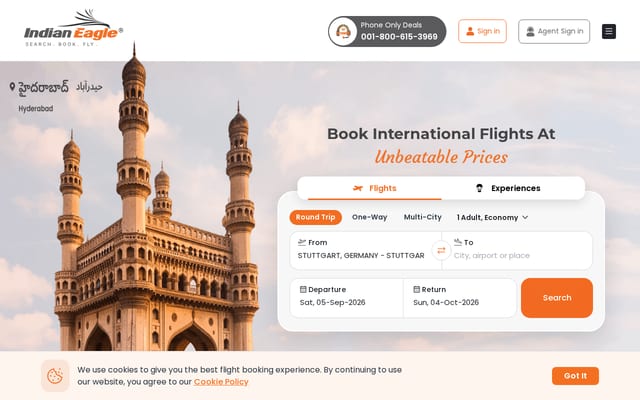Click the Agent Sign in button
Screen dimensions: 640x400
point(554,31)
